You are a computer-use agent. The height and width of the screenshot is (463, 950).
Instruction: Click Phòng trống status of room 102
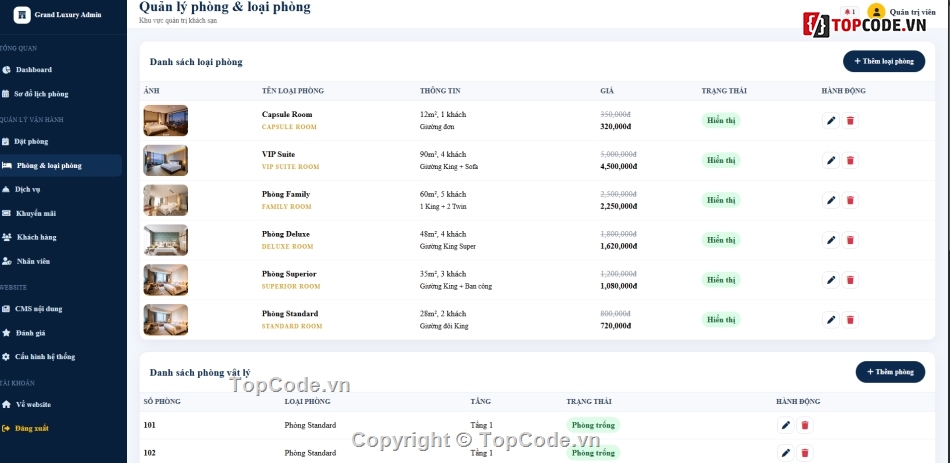pos(593,453)
